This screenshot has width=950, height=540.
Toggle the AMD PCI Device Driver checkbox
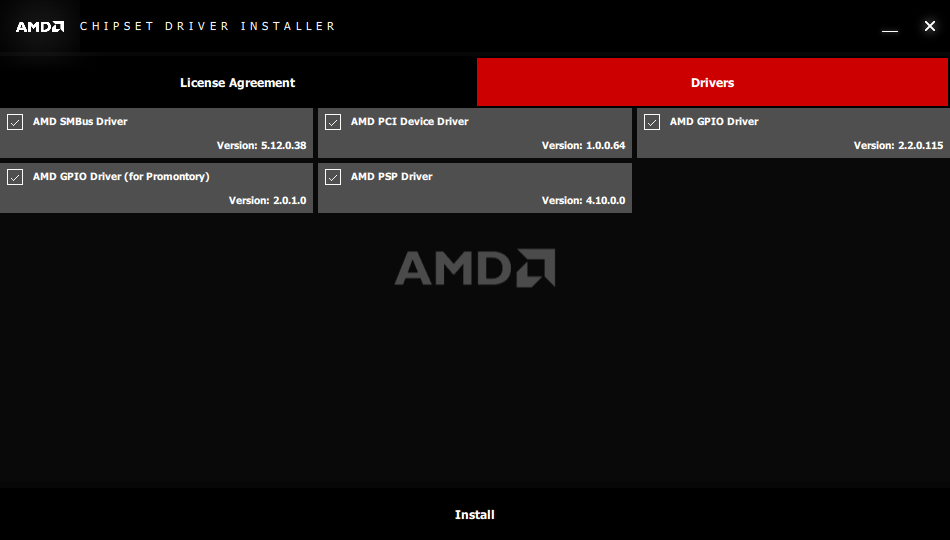[333, 122]
